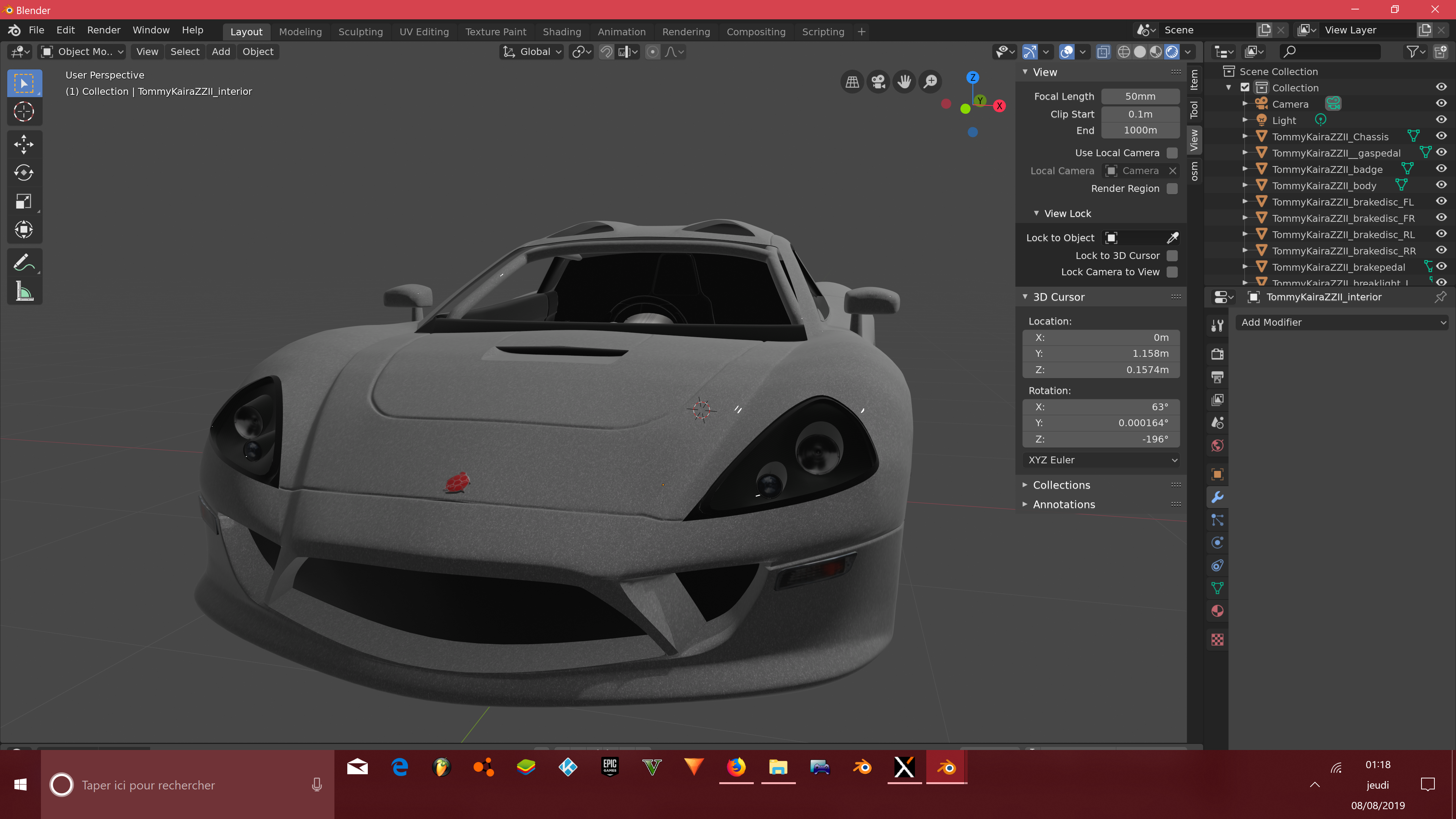Screen dimensions: 1456x819
Task: Click the outliner search field
Action: (1330, 52)
